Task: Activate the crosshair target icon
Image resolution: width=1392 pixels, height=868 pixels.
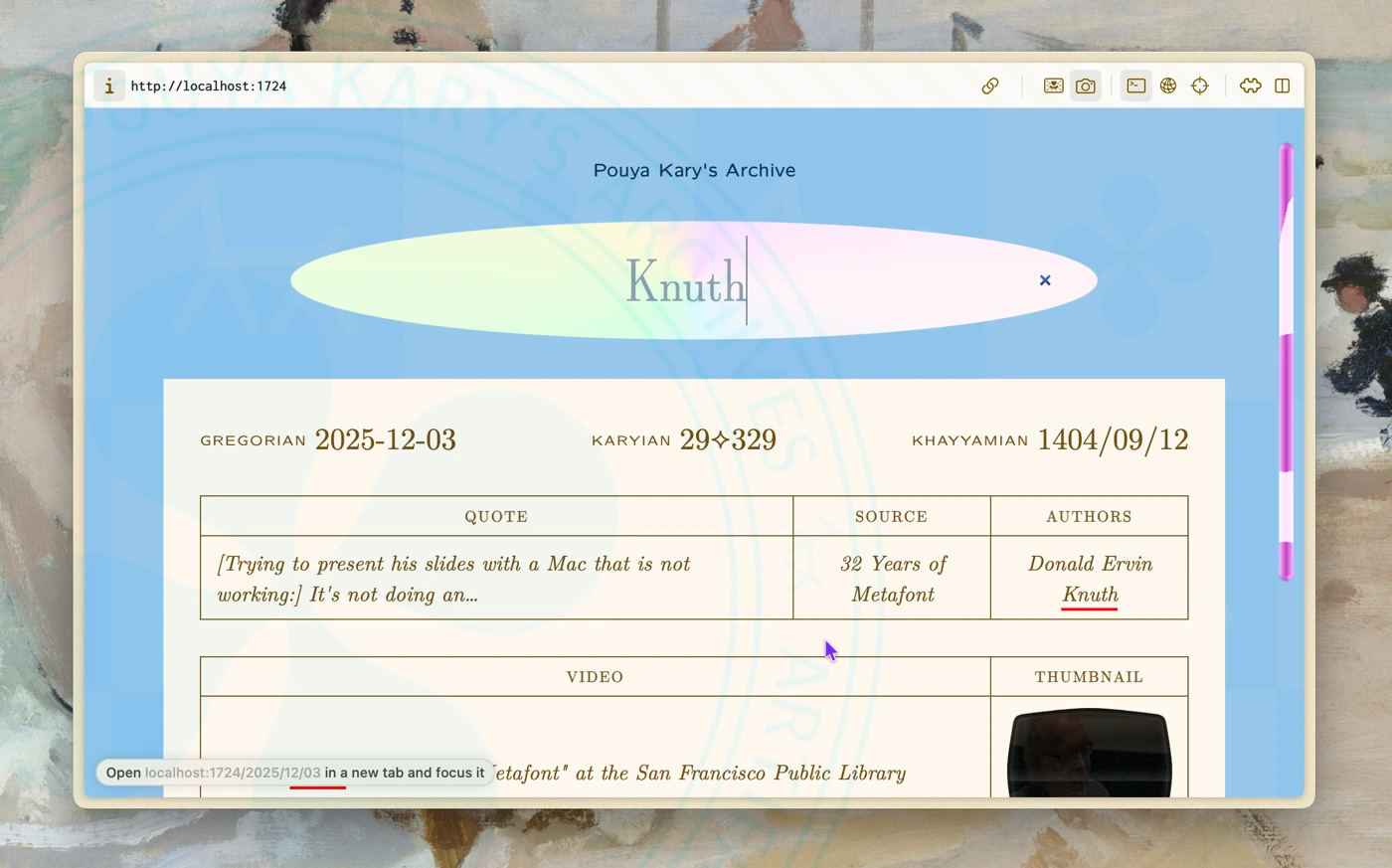Action: pyautogui.click(x=1200, y=86)
